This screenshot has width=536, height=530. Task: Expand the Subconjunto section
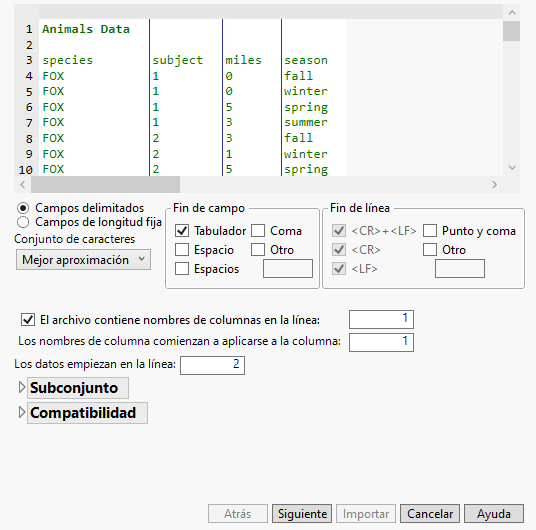tap(22, 388)
